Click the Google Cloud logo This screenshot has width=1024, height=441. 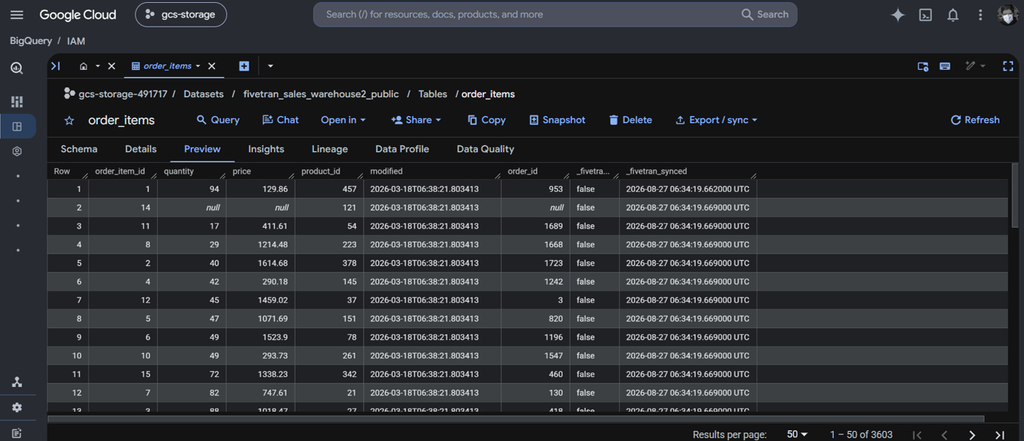(x=78, y=14)
